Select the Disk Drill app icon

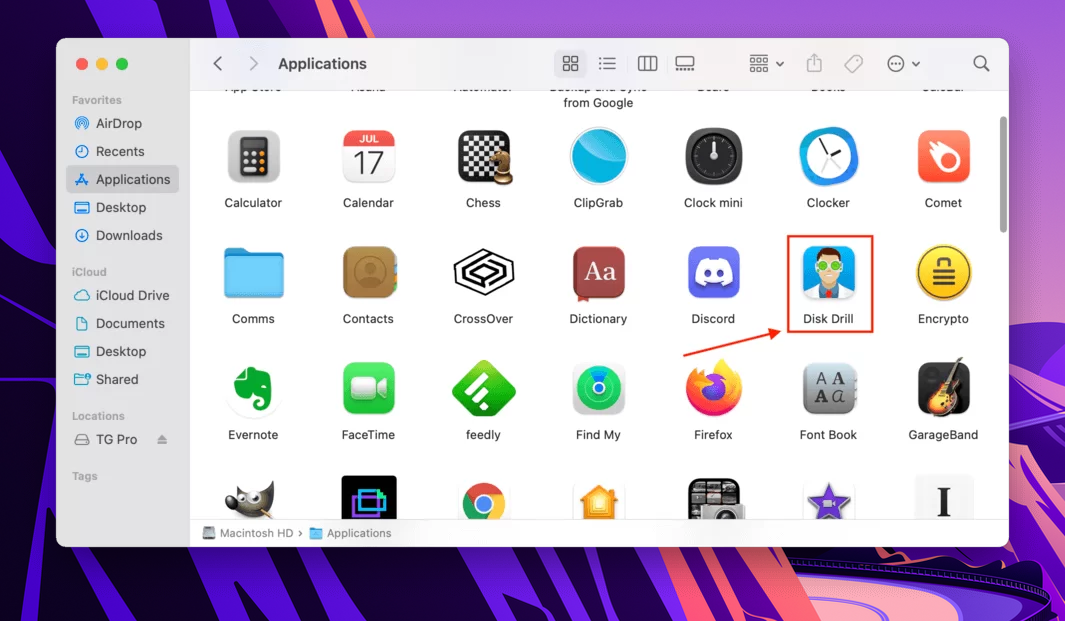(829, 272)
